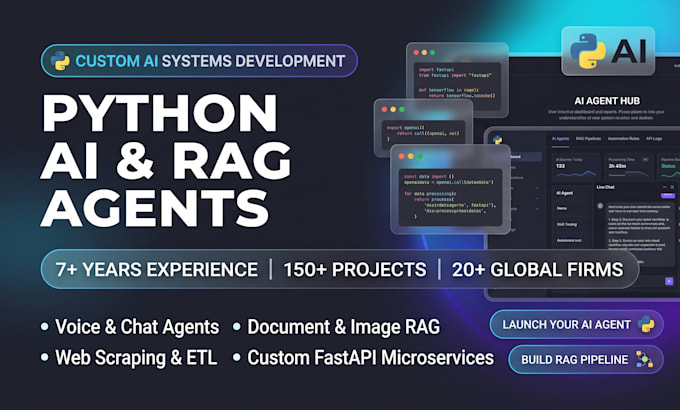
Task: Click the Launch Your AI Agent button
Action: pyautogui.click(x=576, y=325)
